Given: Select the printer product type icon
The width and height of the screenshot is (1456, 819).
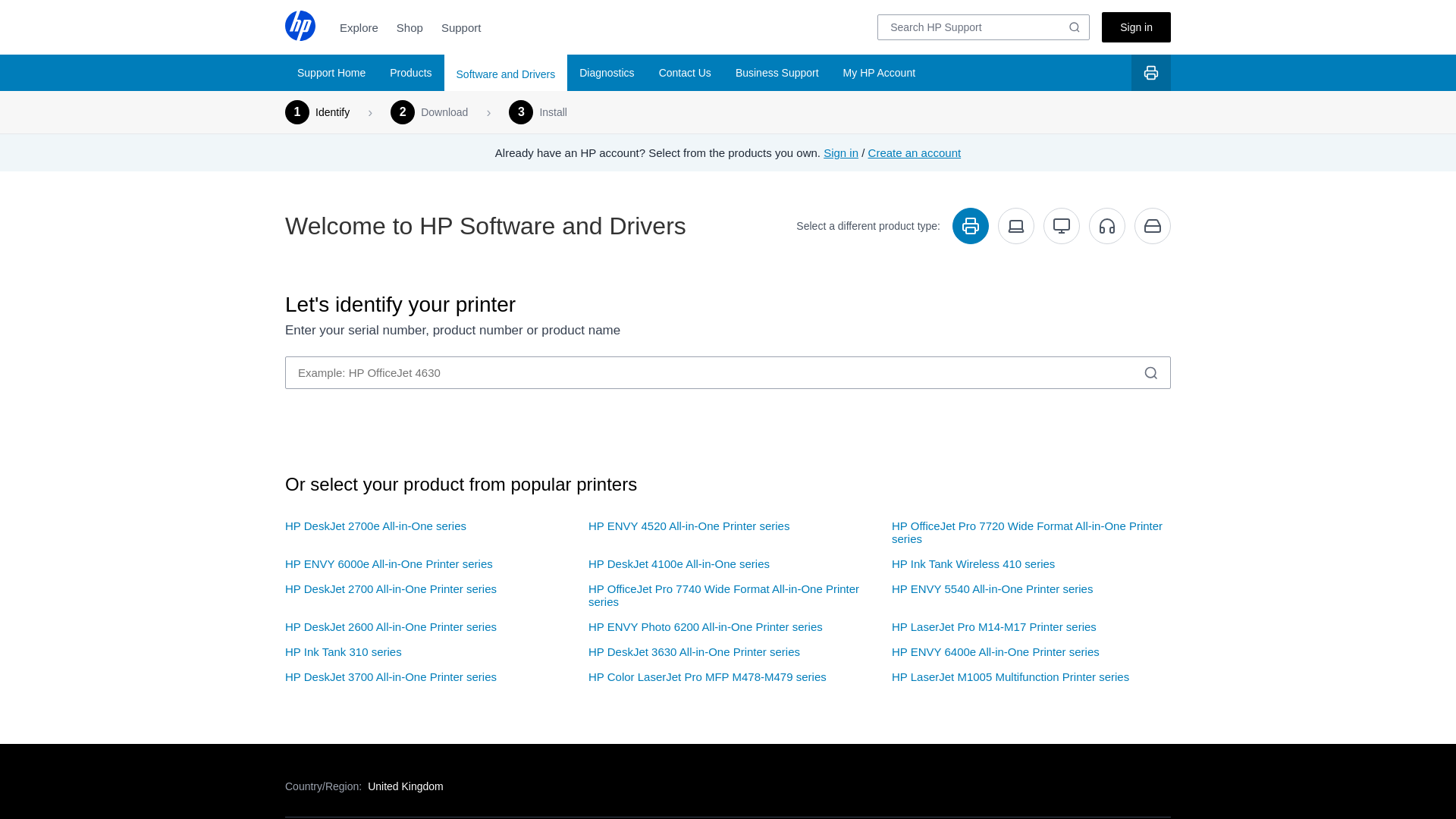Looking at the screenshot, I should pos(971,226).
